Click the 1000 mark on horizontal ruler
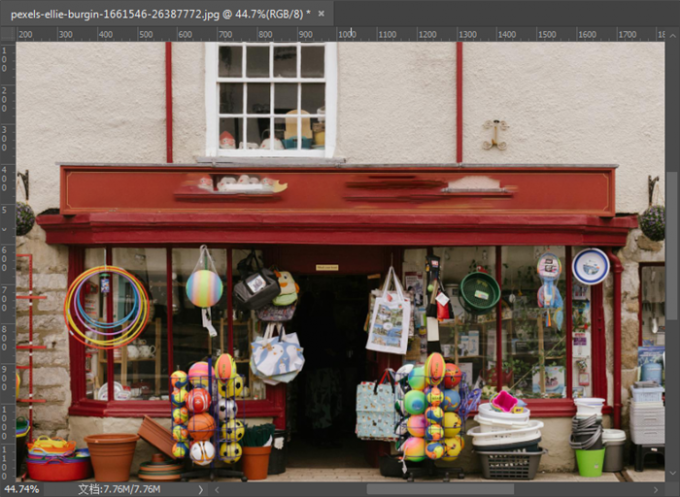 tap(347, 34)
